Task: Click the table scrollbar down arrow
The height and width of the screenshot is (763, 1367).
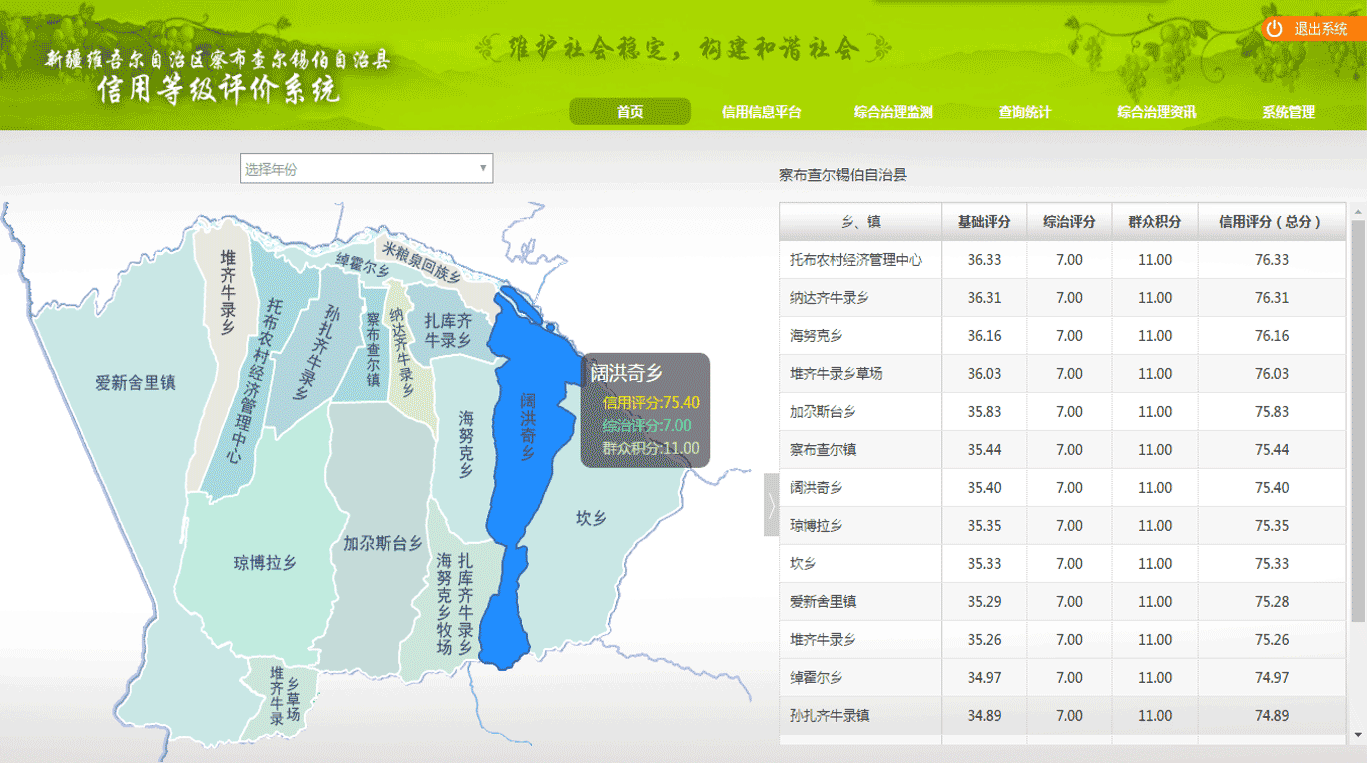Action: pyautogui.click(x=1358, y=735)
